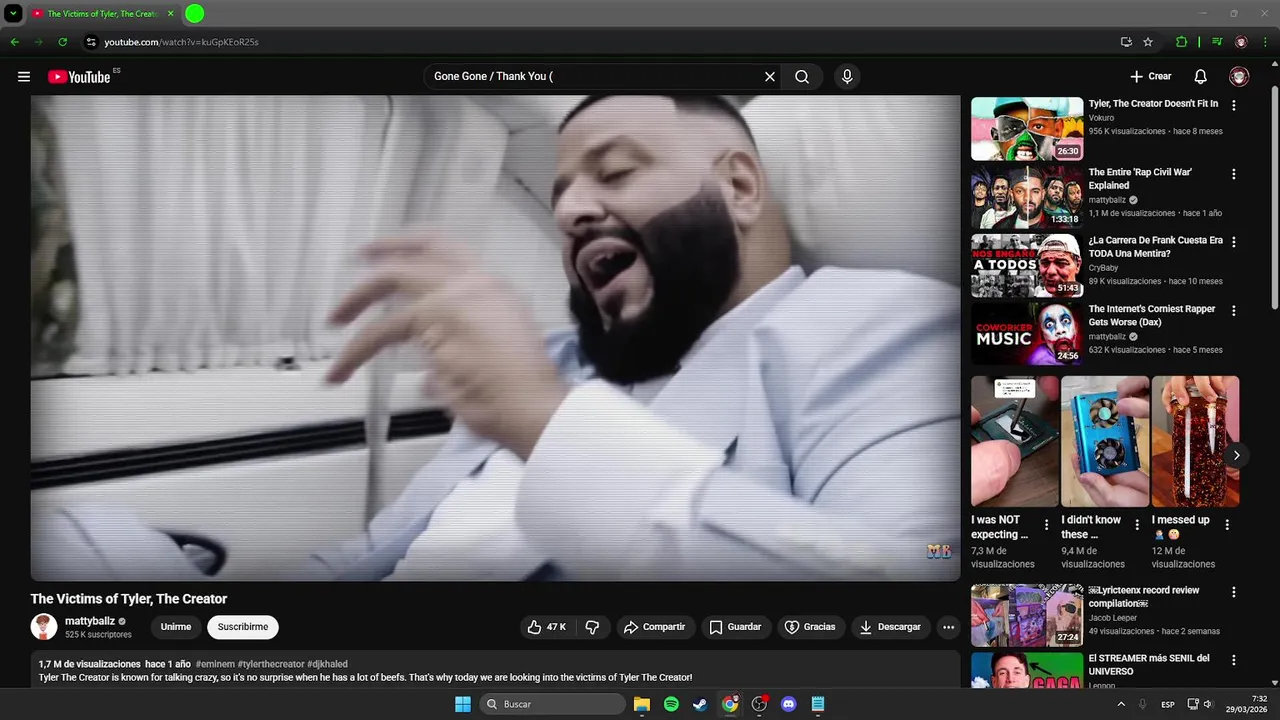Select 'The Victims of Tyler, The Creator' tab
This screenshot has height=720, width=1280.
click(x=102, y=14)
